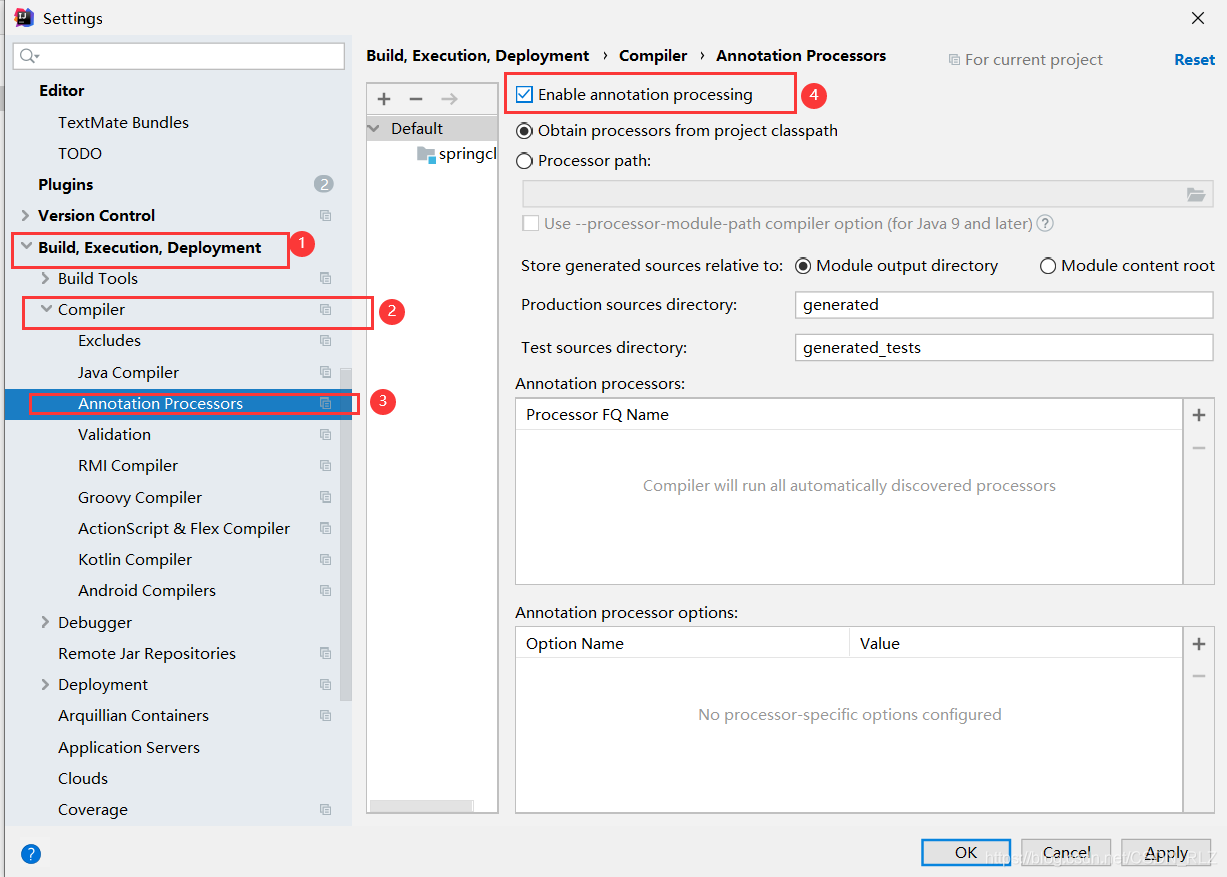Toggle Enable annotation processing checkbox
Image resolution: width=1227 pixels, height=877 pixels.
coord(525,95)
